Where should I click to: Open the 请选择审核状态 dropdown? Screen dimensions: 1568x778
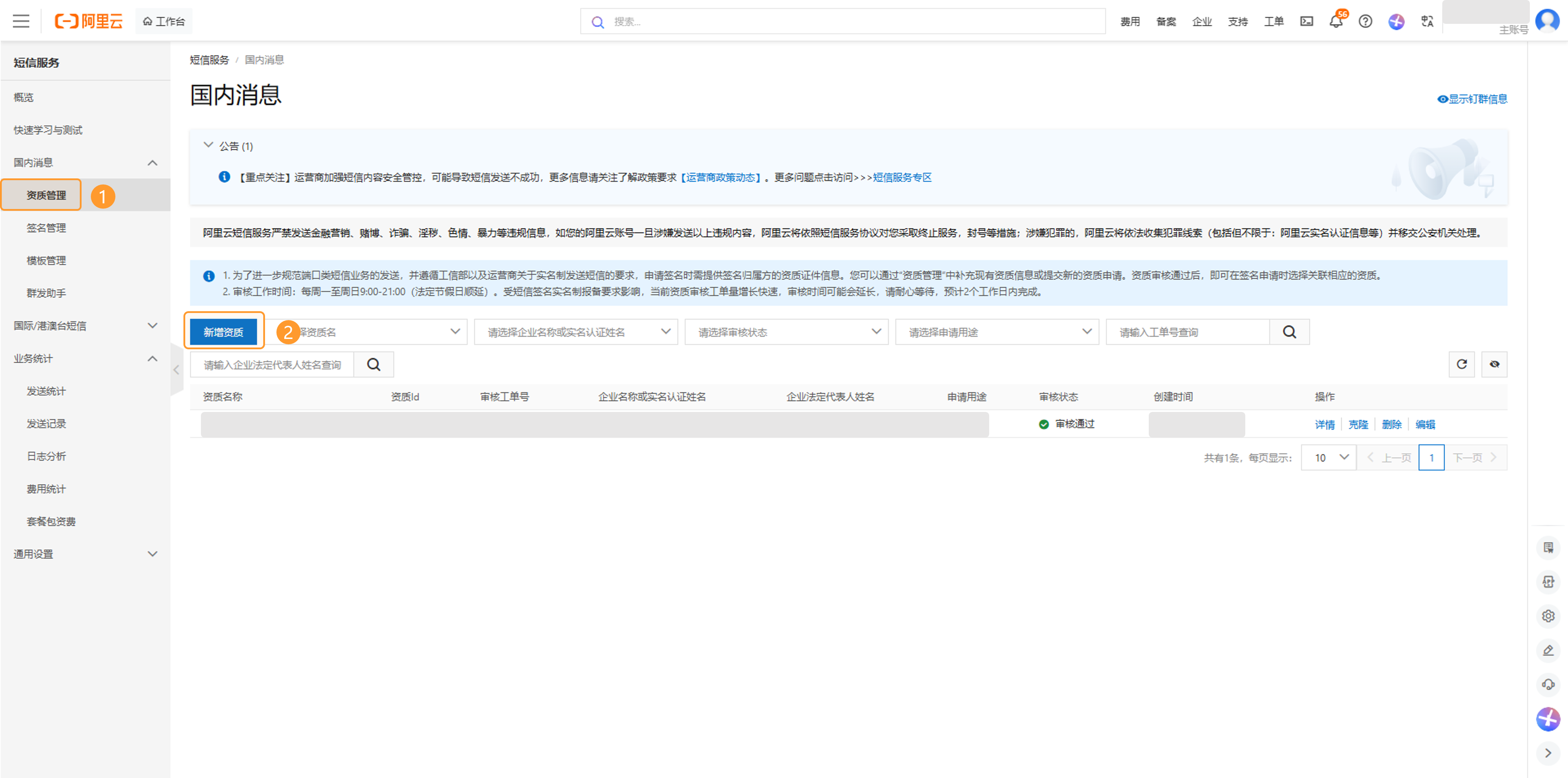pyautogui.click(x=786, y=332)
